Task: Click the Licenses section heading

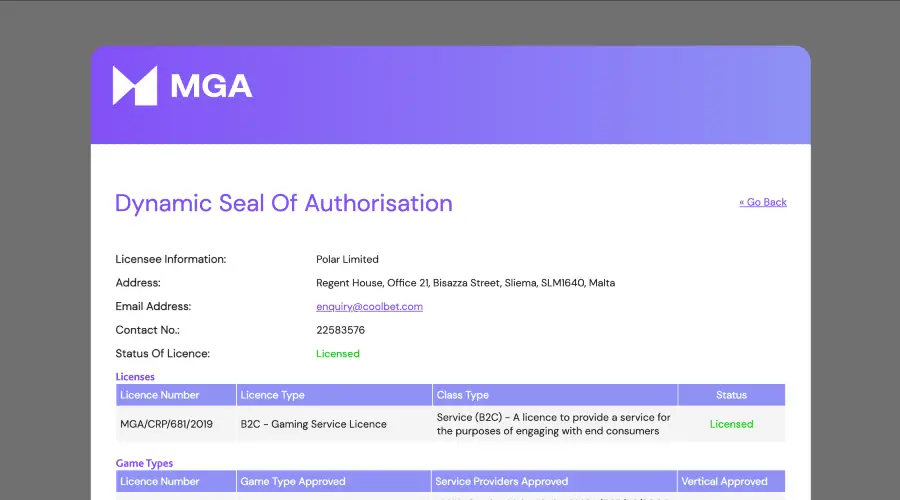Action: [135, 377]
